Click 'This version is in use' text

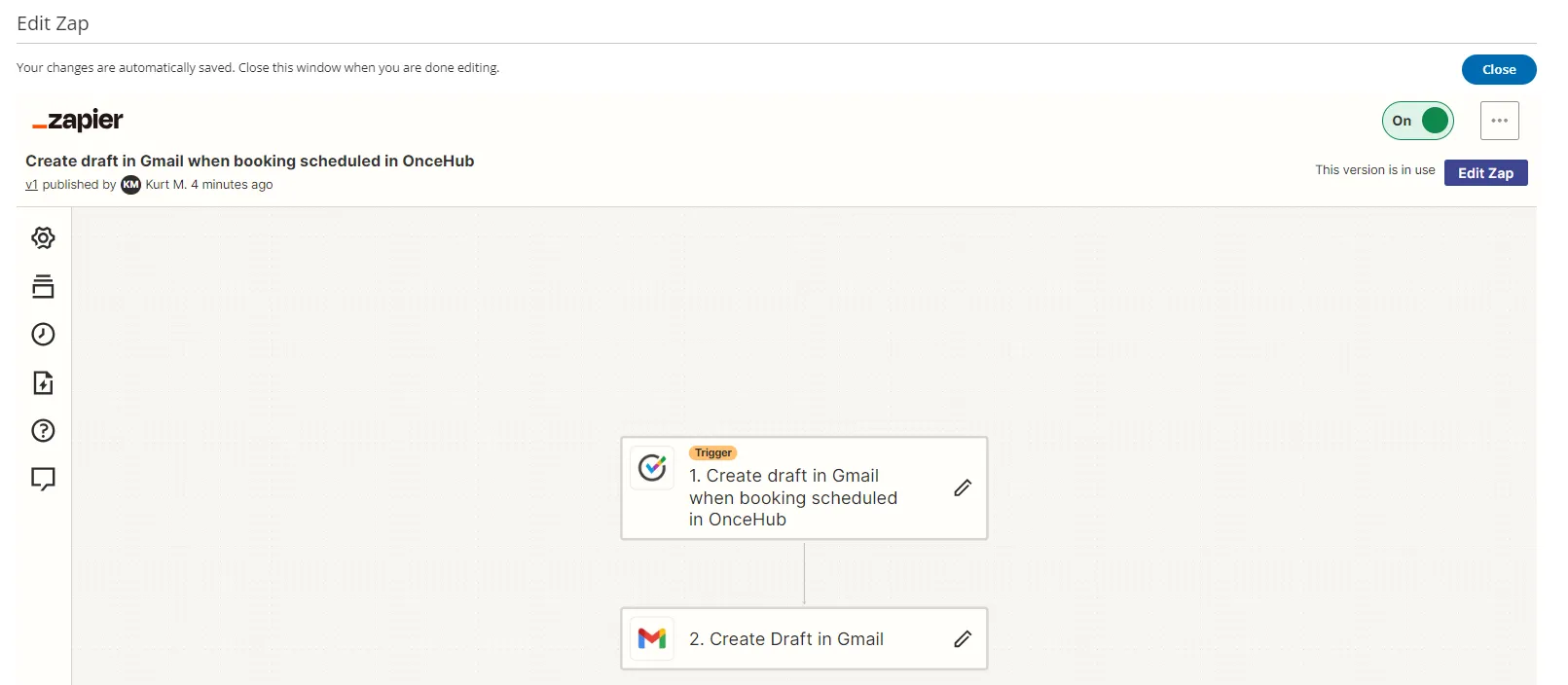coord(1375,169)
